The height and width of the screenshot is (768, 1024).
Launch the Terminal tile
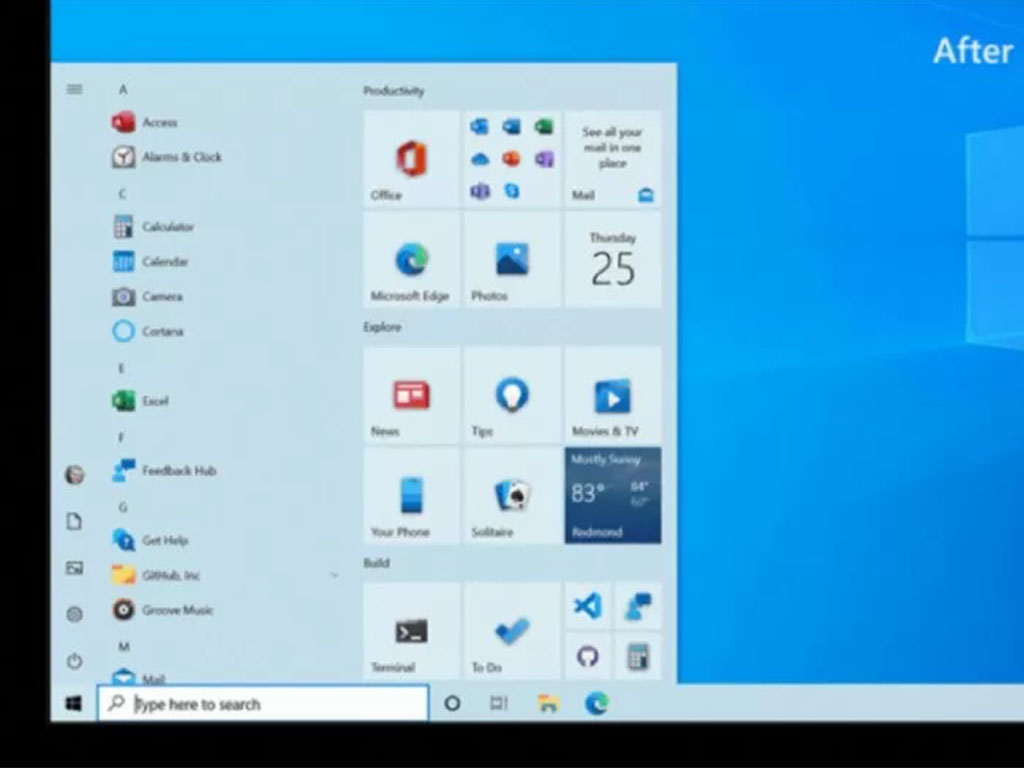point(411,631)
